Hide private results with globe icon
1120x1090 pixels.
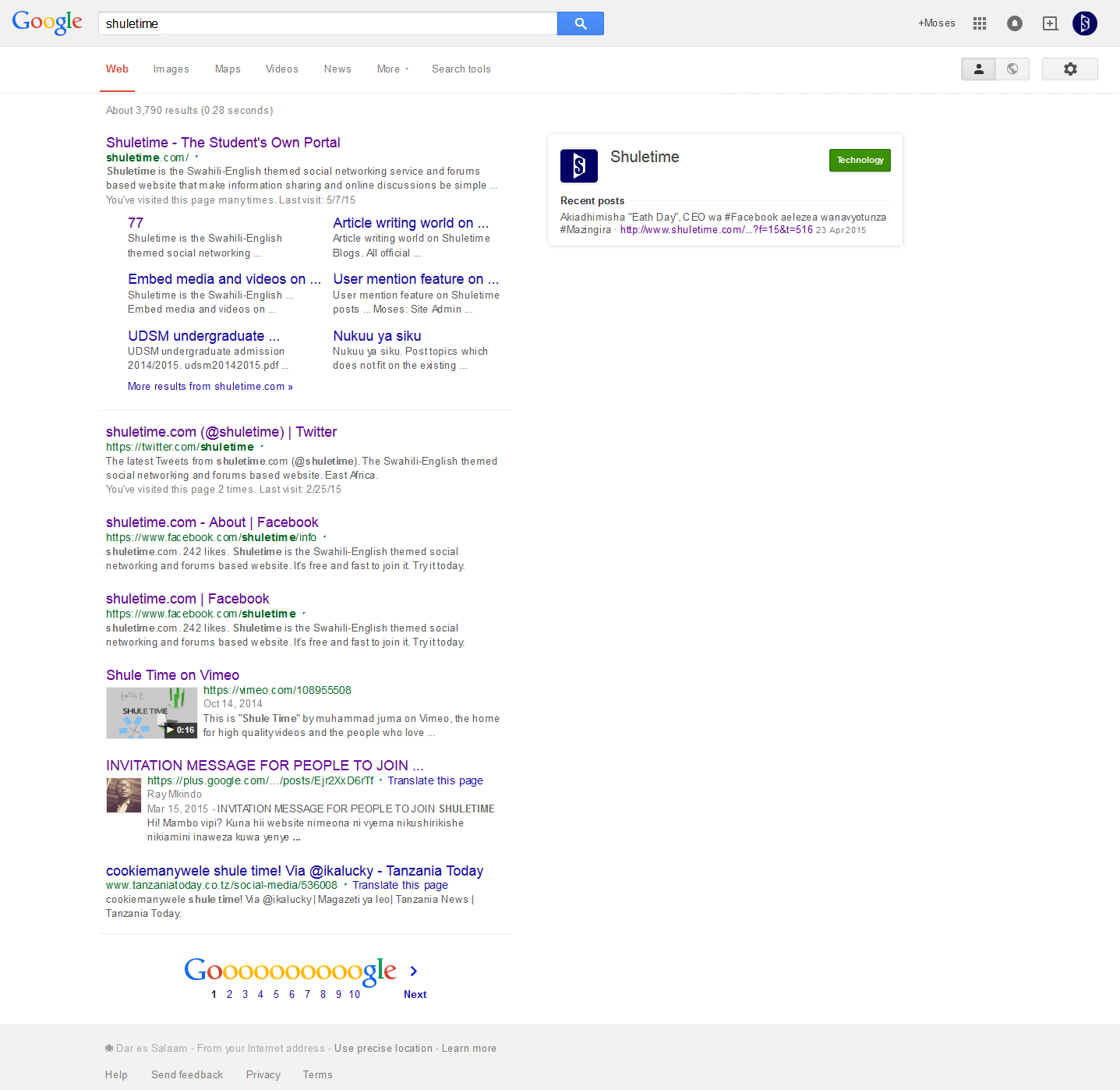pos(1012,69)
